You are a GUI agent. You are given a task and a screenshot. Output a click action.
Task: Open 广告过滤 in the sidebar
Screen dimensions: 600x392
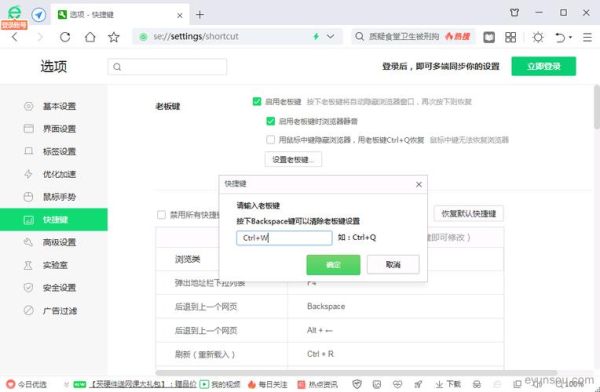54,310
